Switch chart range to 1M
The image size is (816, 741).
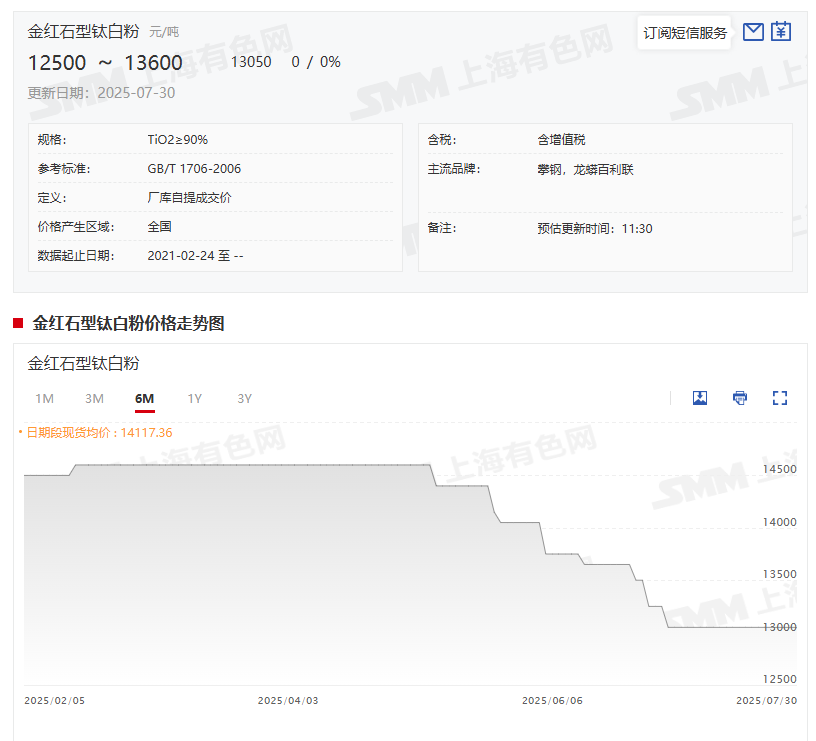click(44, 399)
